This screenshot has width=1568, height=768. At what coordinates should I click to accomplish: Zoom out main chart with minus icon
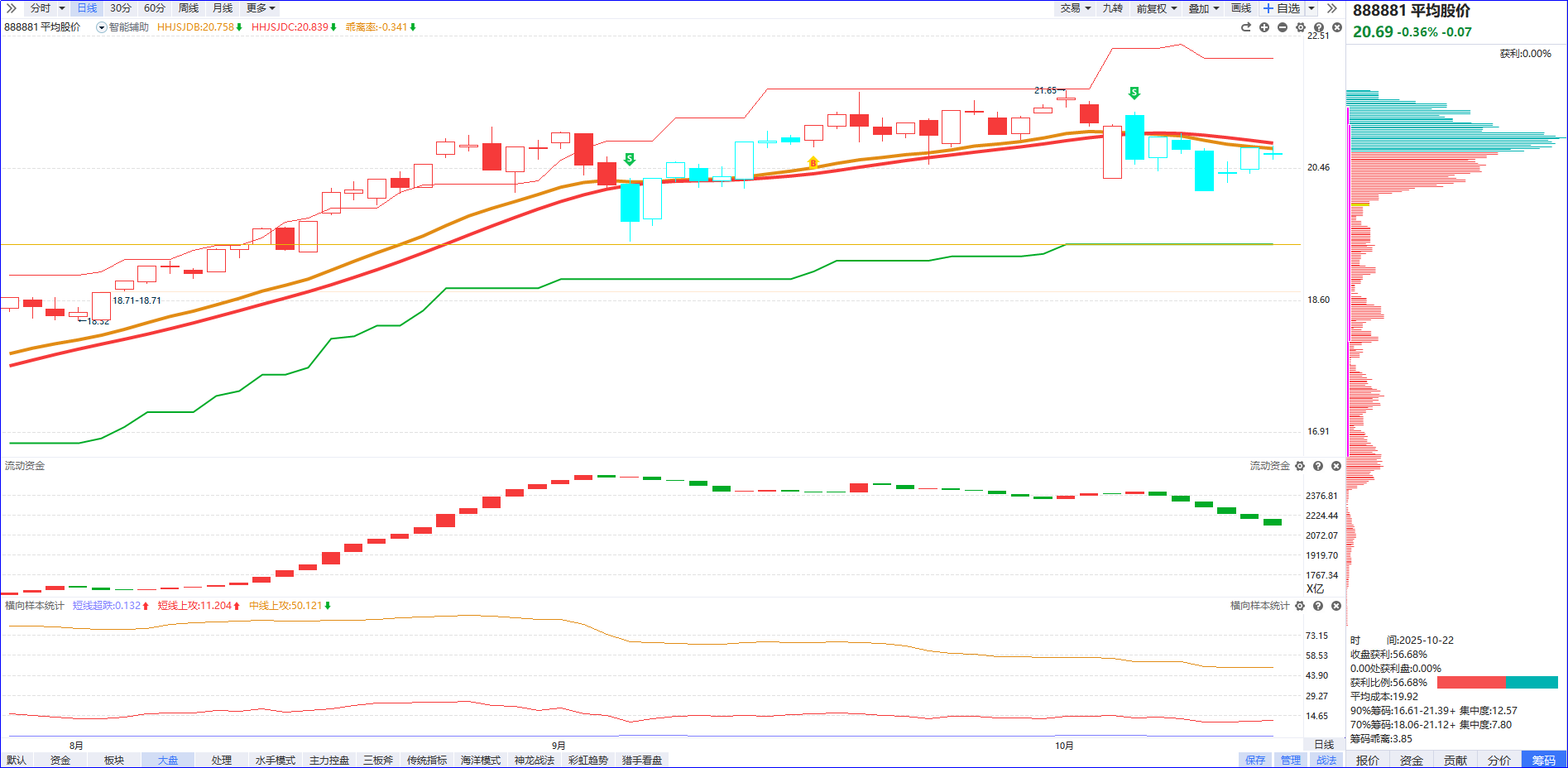[1283, 27]
